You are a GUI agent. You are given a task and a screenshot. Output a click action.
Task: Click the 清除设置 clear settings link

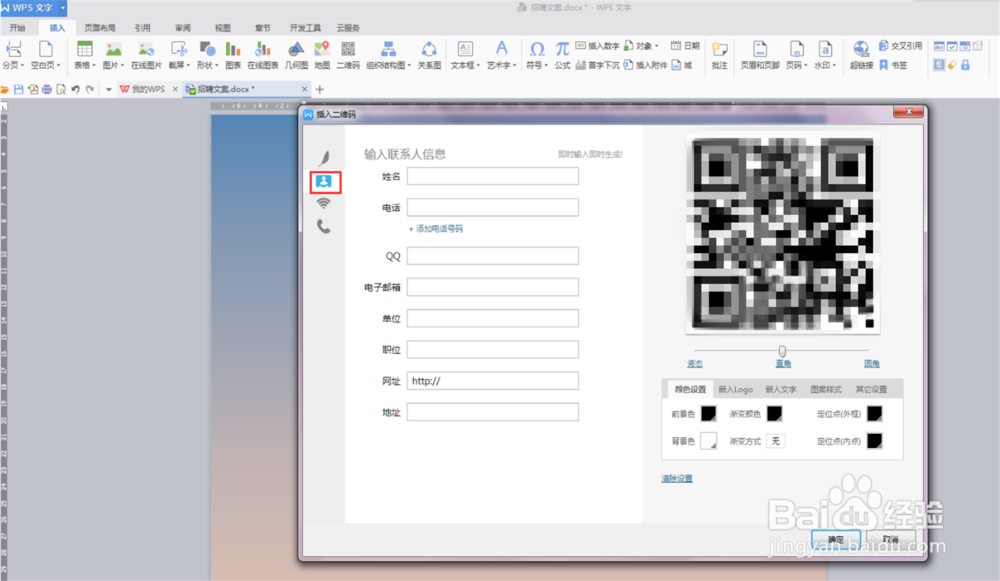pyautogui.click(x=677, y=478)
